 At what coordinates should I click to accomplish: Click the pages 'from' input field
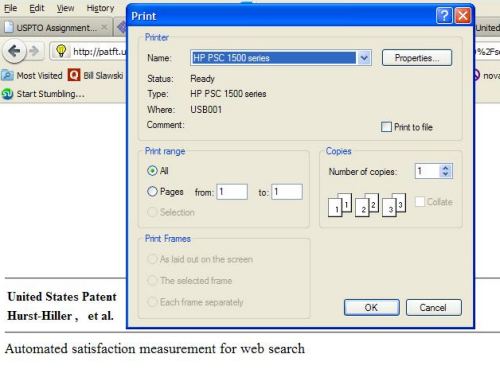pos(232,192)
